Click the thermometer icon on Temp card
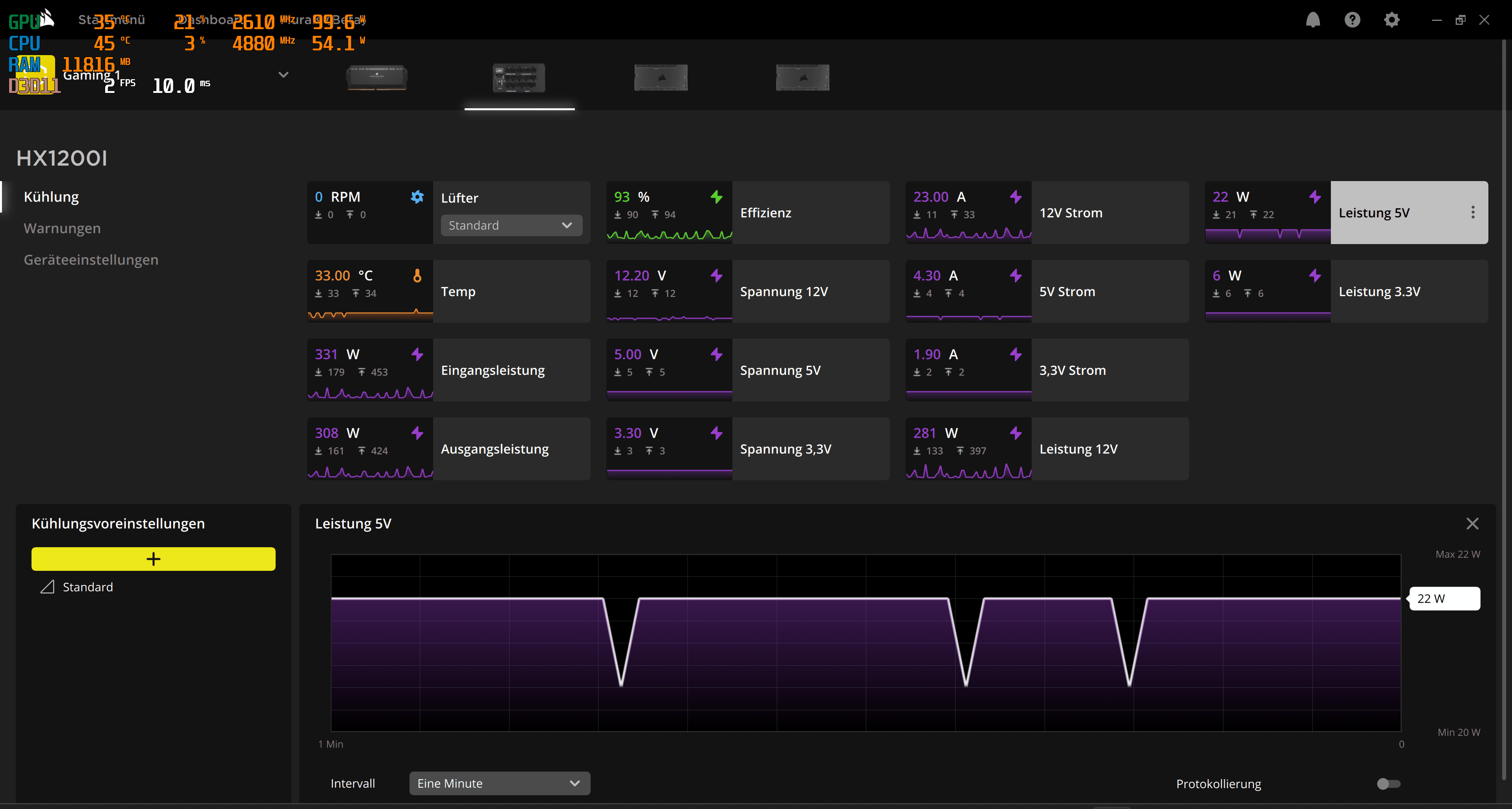This screenshot has width=1512, height=809. [x=417, y=276]
